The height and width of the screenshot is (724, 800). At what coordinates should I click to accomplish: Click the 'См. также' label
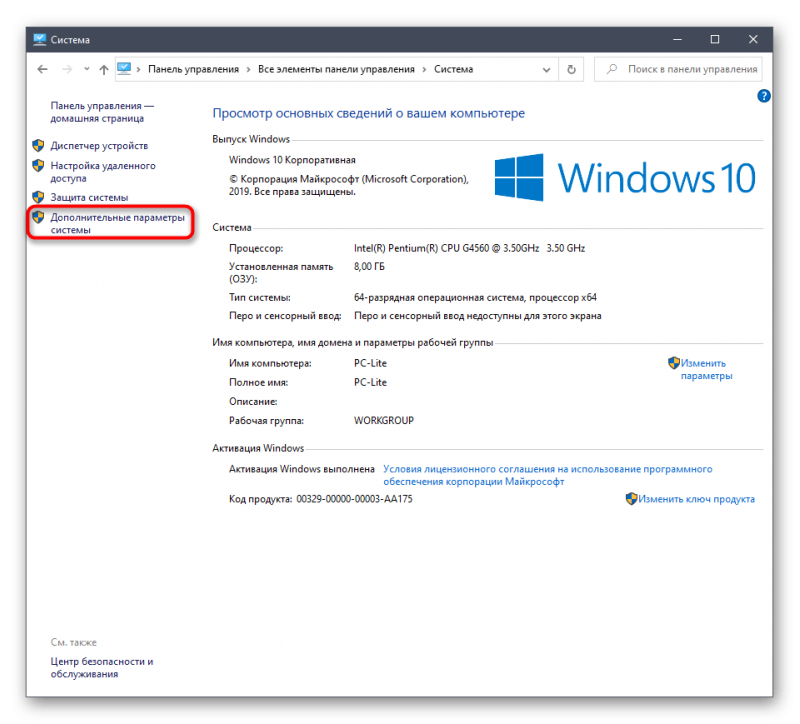click(x=73, y=642)
